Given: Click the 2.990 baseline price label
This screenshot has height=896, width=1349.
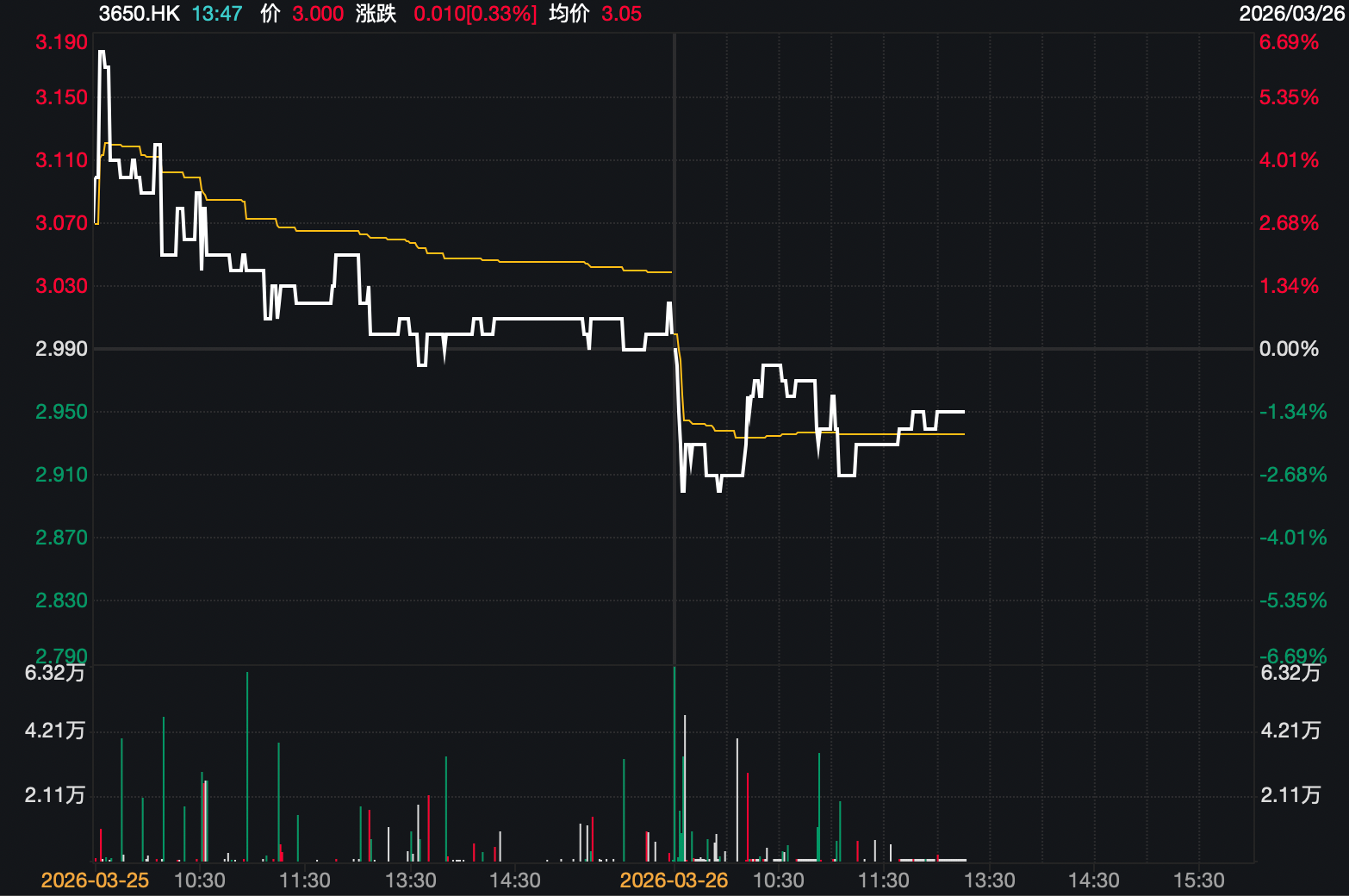Looking at the screenshot, I should 61,349.
